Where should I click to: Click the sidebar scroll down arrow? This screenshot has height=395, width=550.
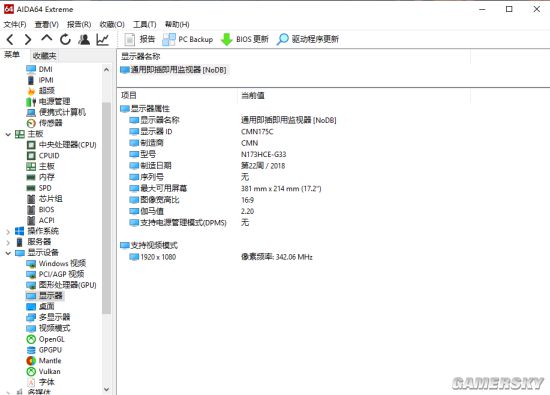[x=106, y=389]
